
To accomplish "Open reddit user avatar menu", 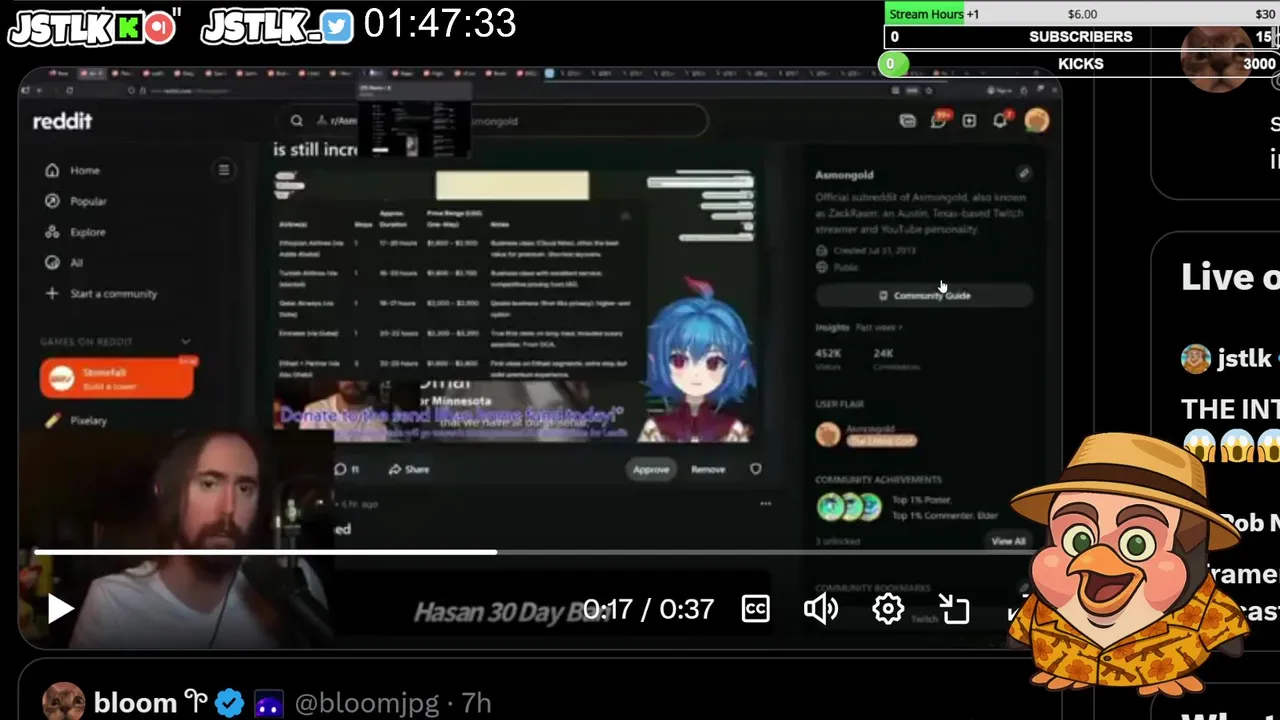I will (1036, 121).
